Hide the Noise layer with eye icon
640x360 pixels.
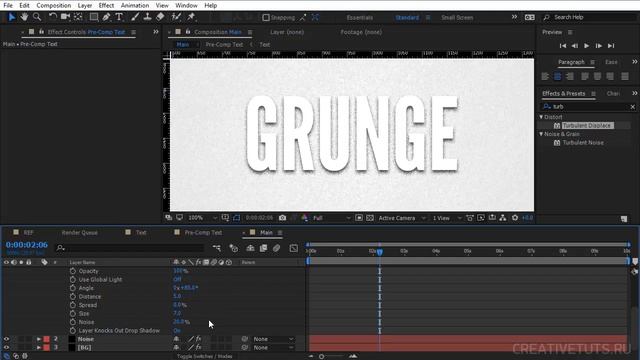[6, 339]
